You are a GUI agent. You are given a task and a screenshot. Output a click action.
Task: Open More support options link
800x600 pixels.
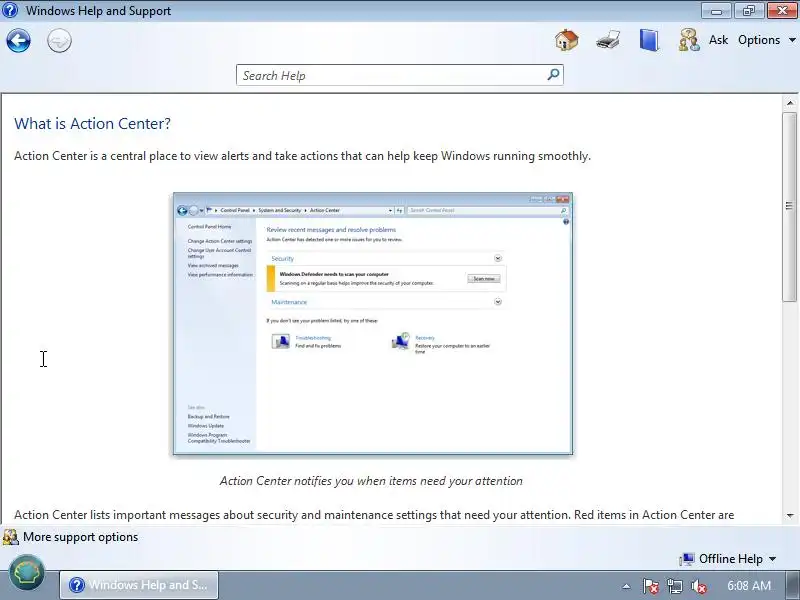[80, 537]
